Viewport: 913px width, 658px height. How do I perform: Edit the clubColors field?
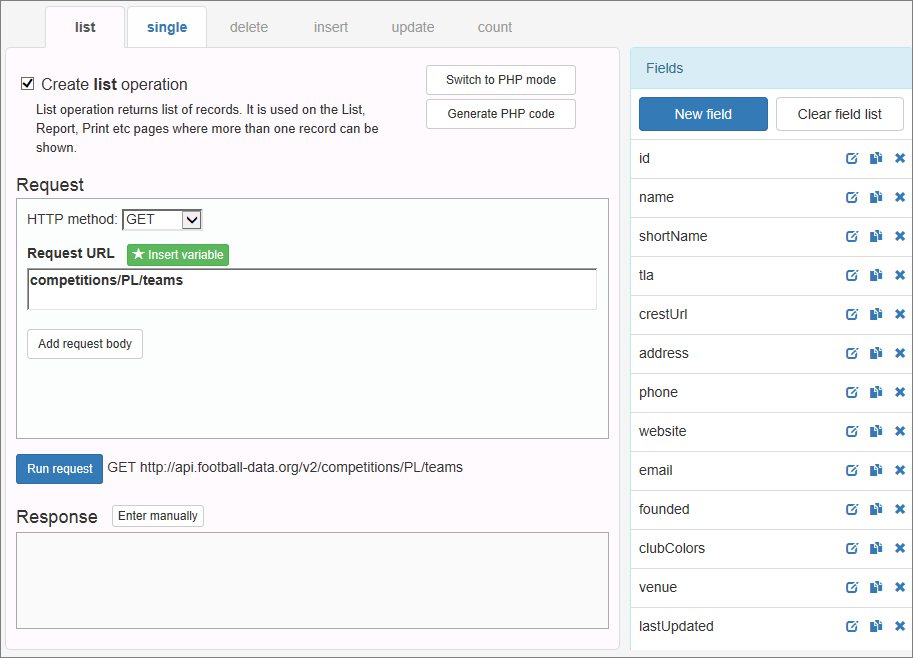852,548
